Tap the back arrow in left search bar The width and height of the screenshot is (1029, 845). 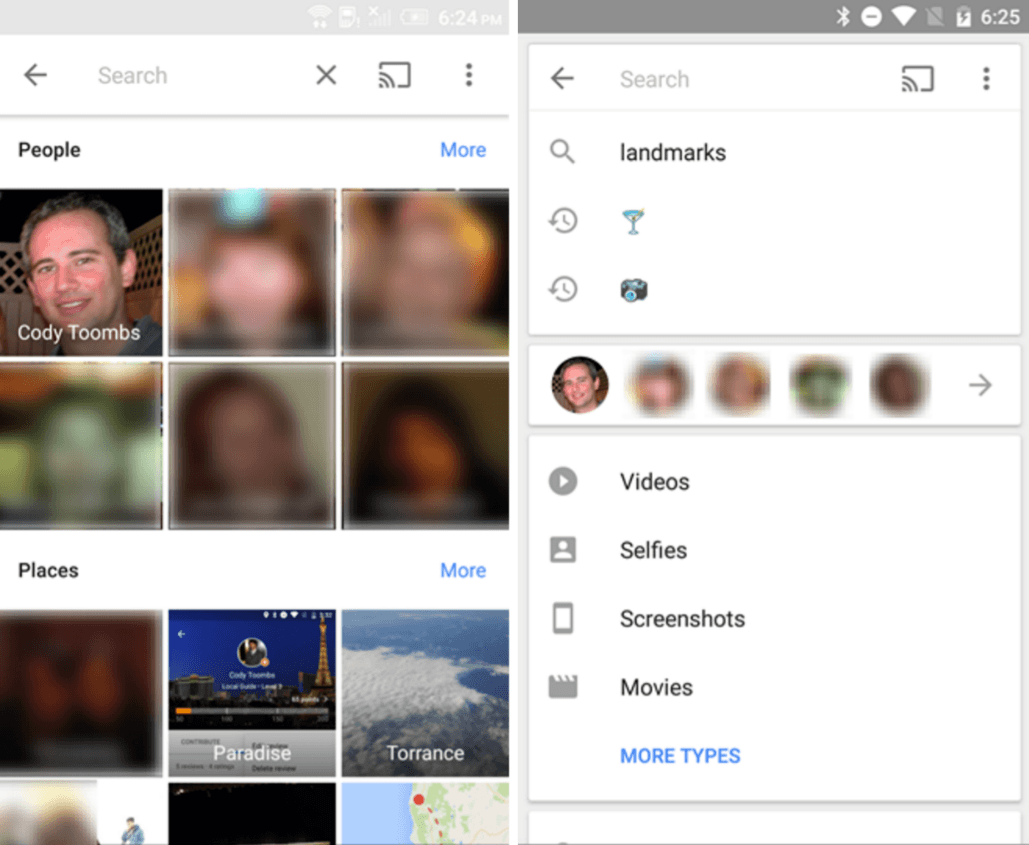point(36,76)
